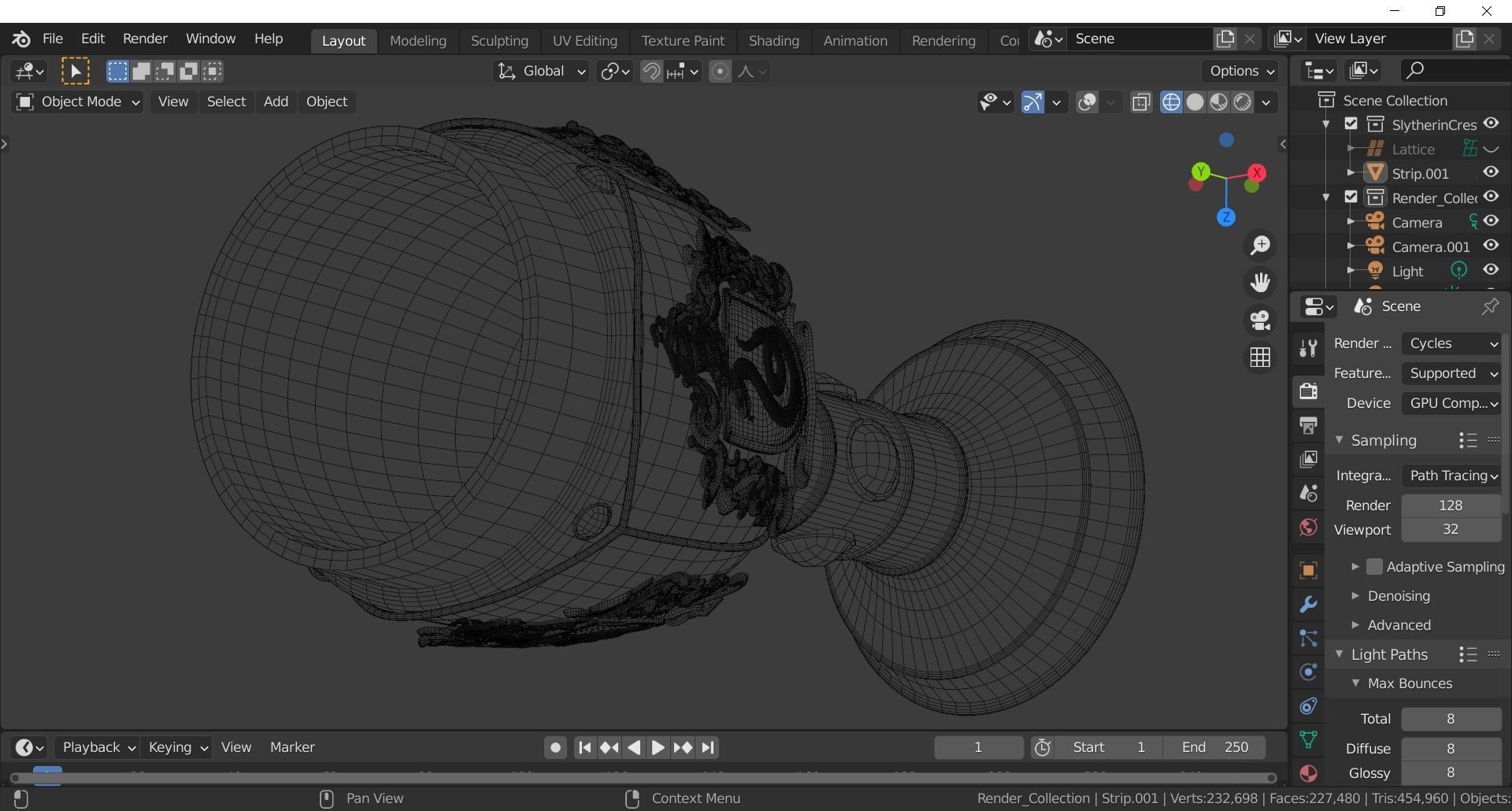Click Marker menu in timeline
Viewport: 1512px width, 811px height.
pyautogui.click(x=292, y=747)
